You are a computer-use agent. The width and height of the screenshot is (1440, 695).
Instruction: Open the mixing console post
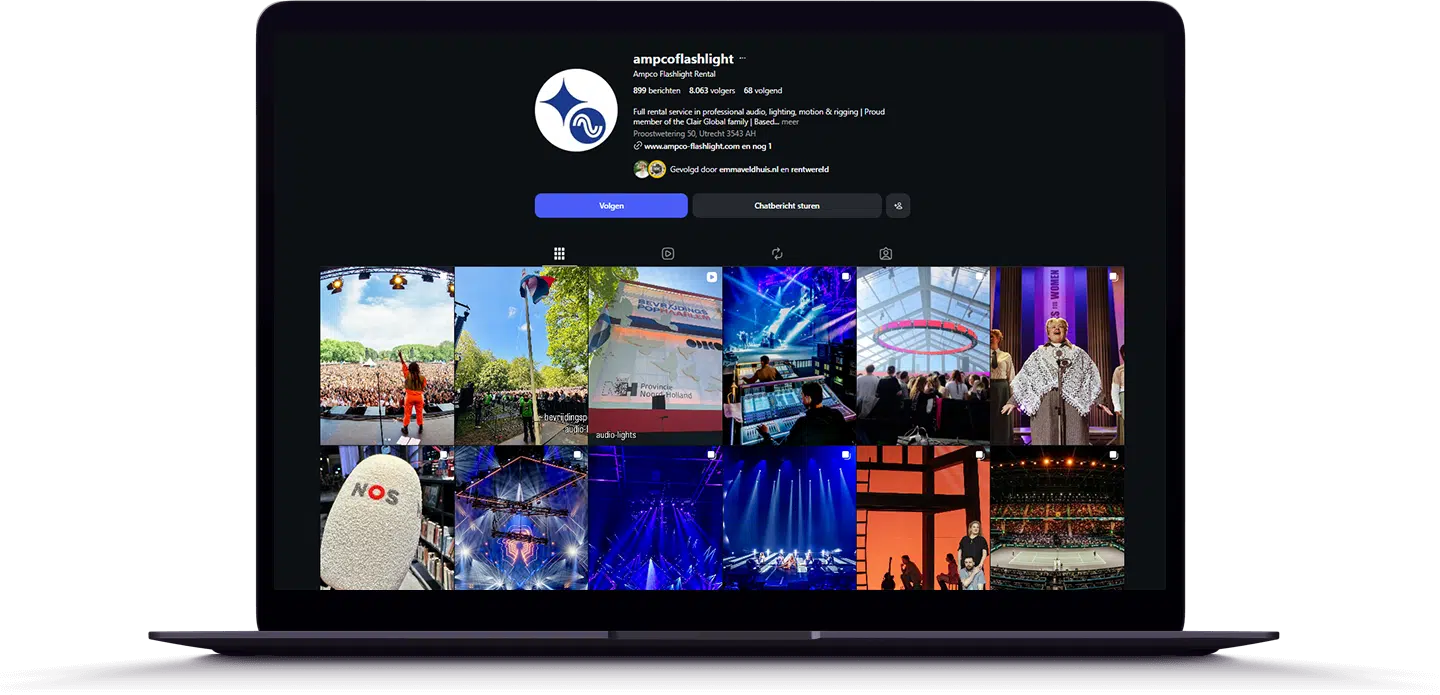789,355
